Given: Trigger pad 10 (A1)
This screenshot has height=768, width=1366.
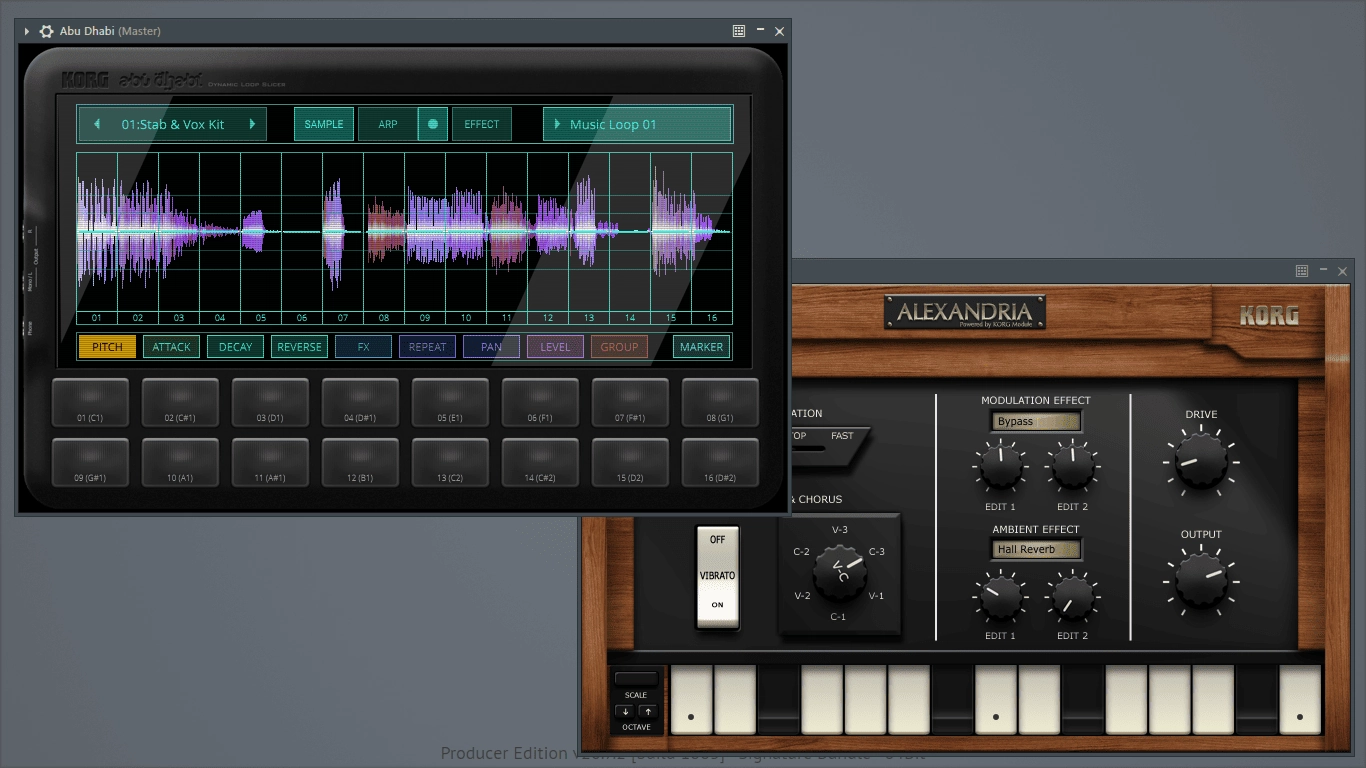Looking at the screenshot, I should 180,462.
